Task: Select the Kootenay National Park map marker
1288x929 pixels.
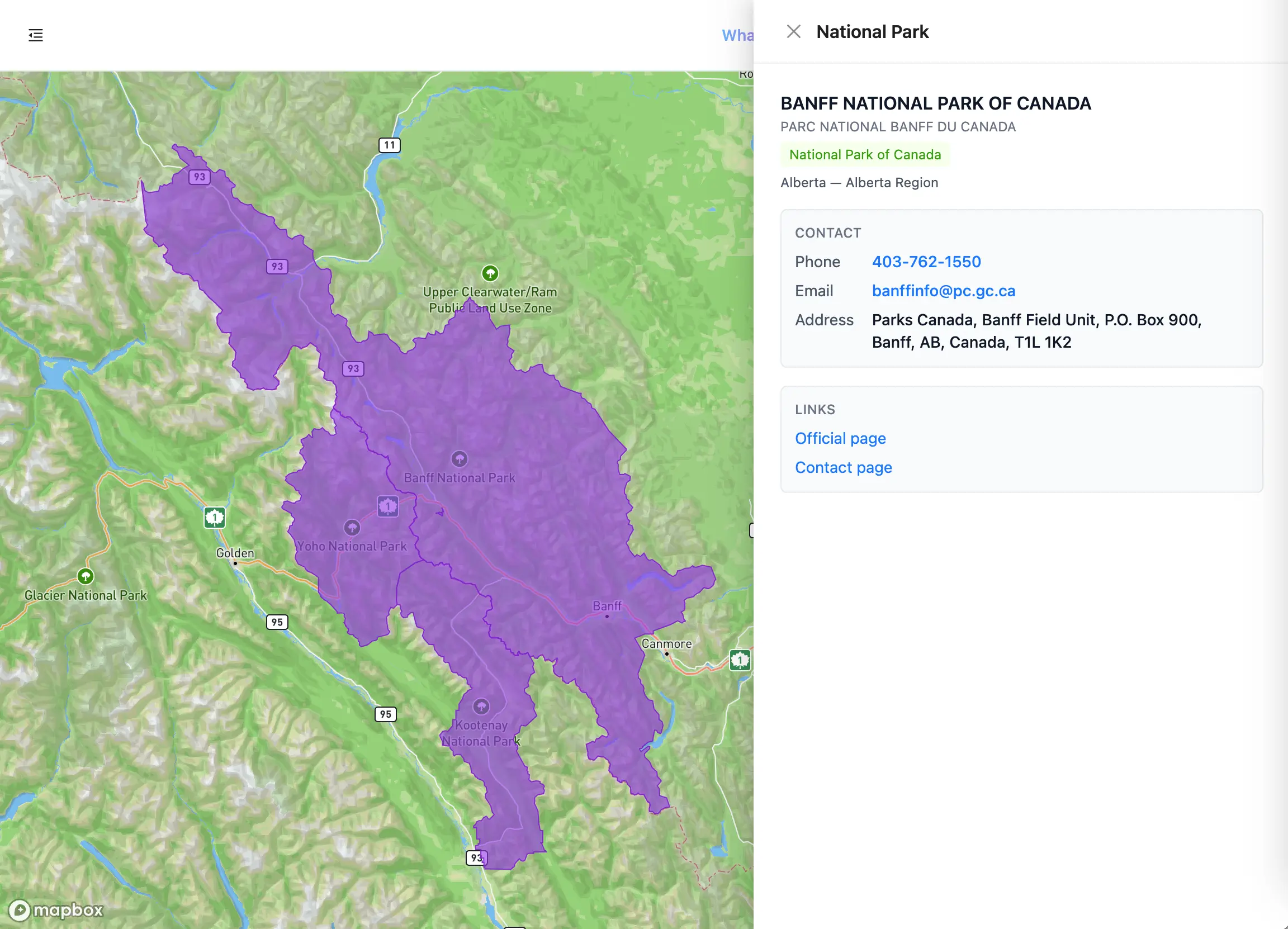Action: pyautogui.click(x=481, y=707)
